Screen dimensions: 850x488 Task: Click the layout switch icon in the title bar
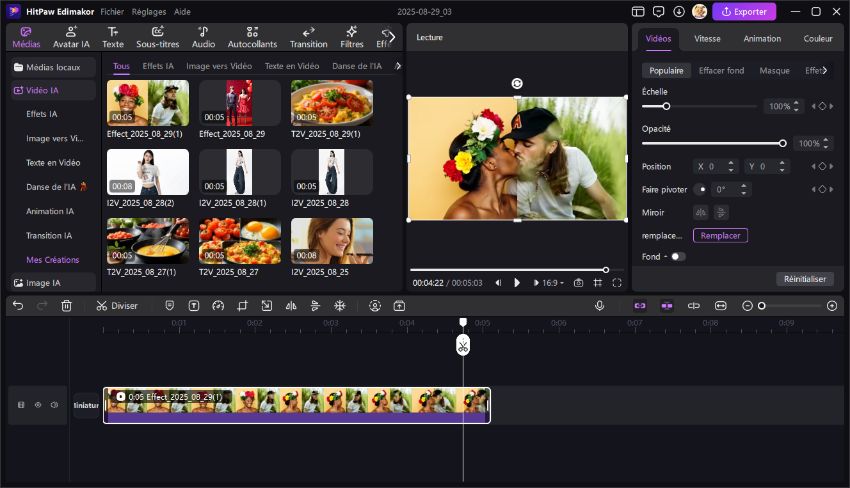(638, 11)
